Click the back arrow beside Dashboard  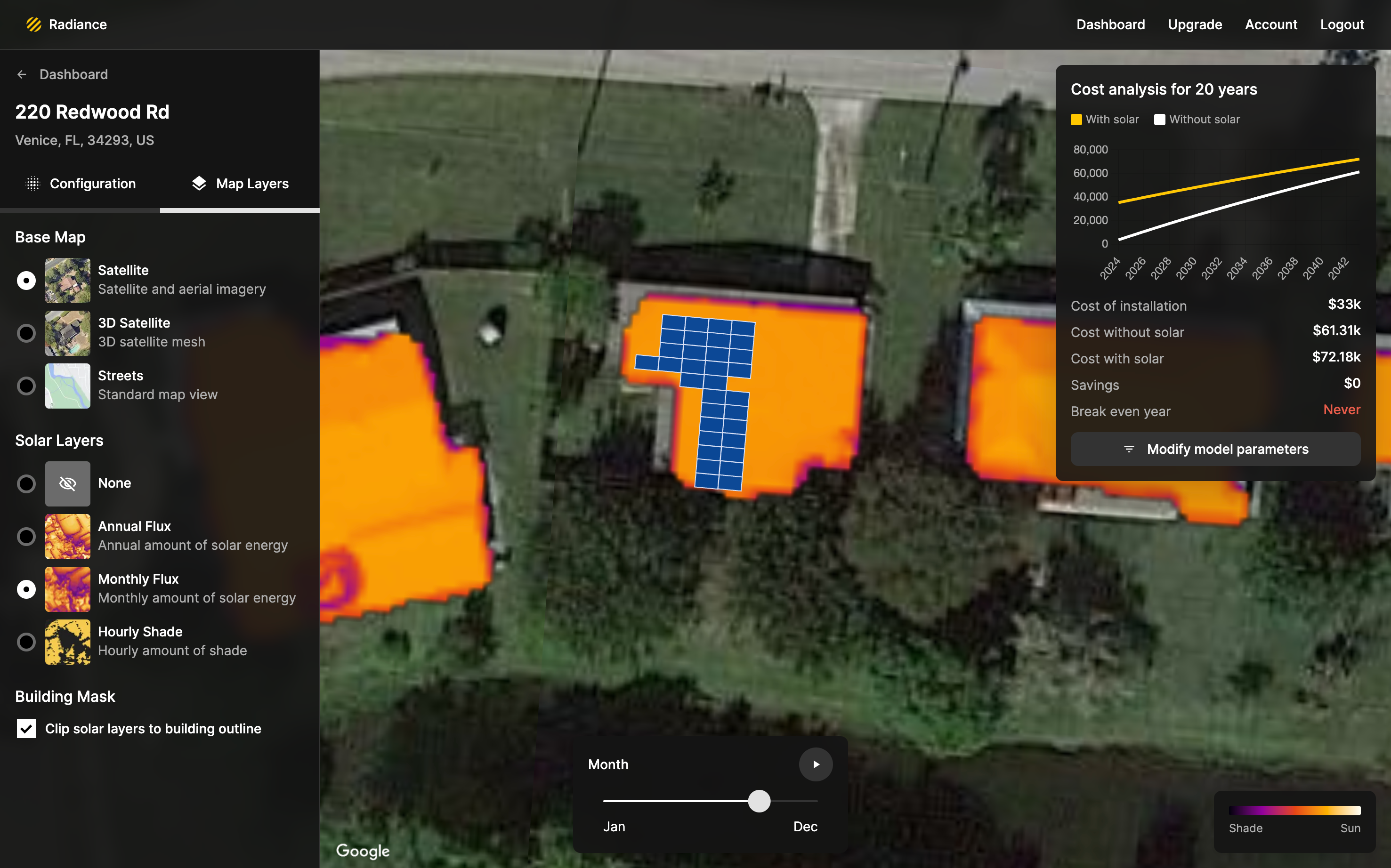22,75
